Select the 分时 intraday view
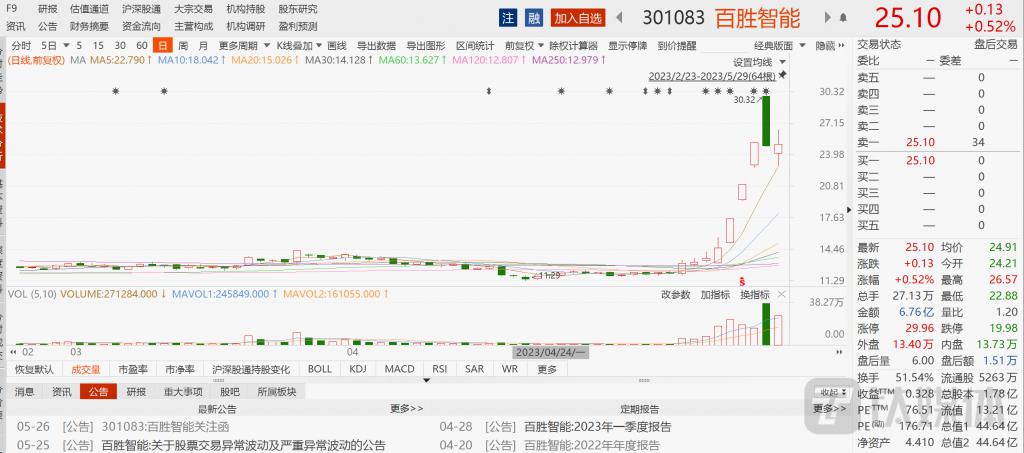This screenshot has height=453, width=1024. [x=21, y=46]
